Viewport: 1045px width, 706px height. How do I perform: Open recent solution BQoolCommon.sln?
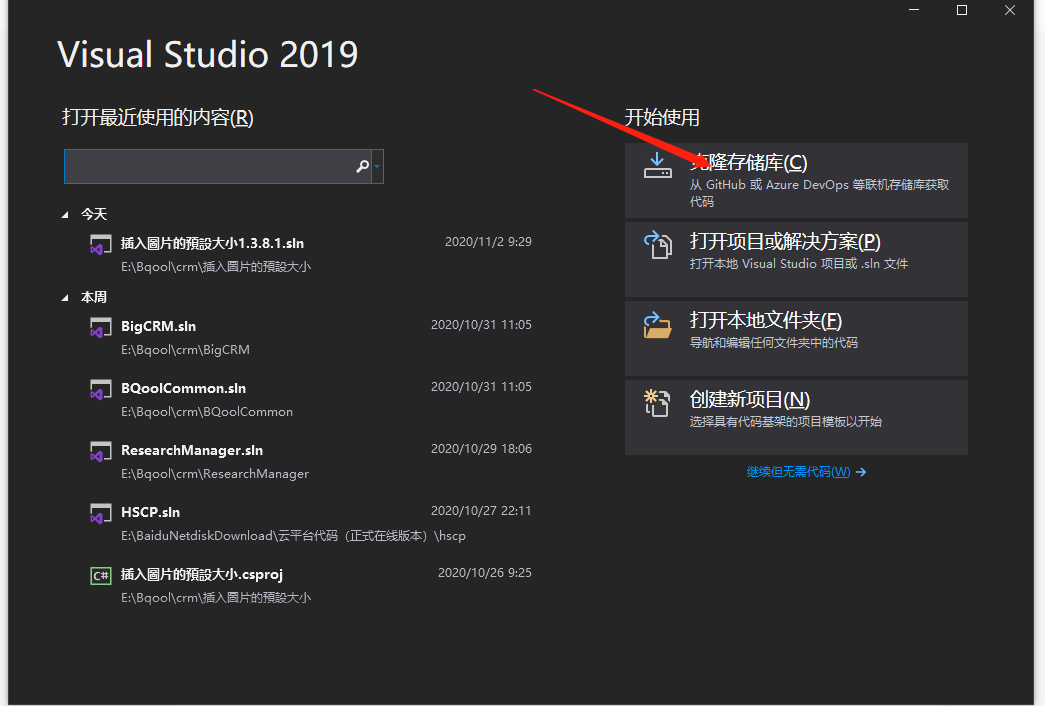tap(183, 388)
